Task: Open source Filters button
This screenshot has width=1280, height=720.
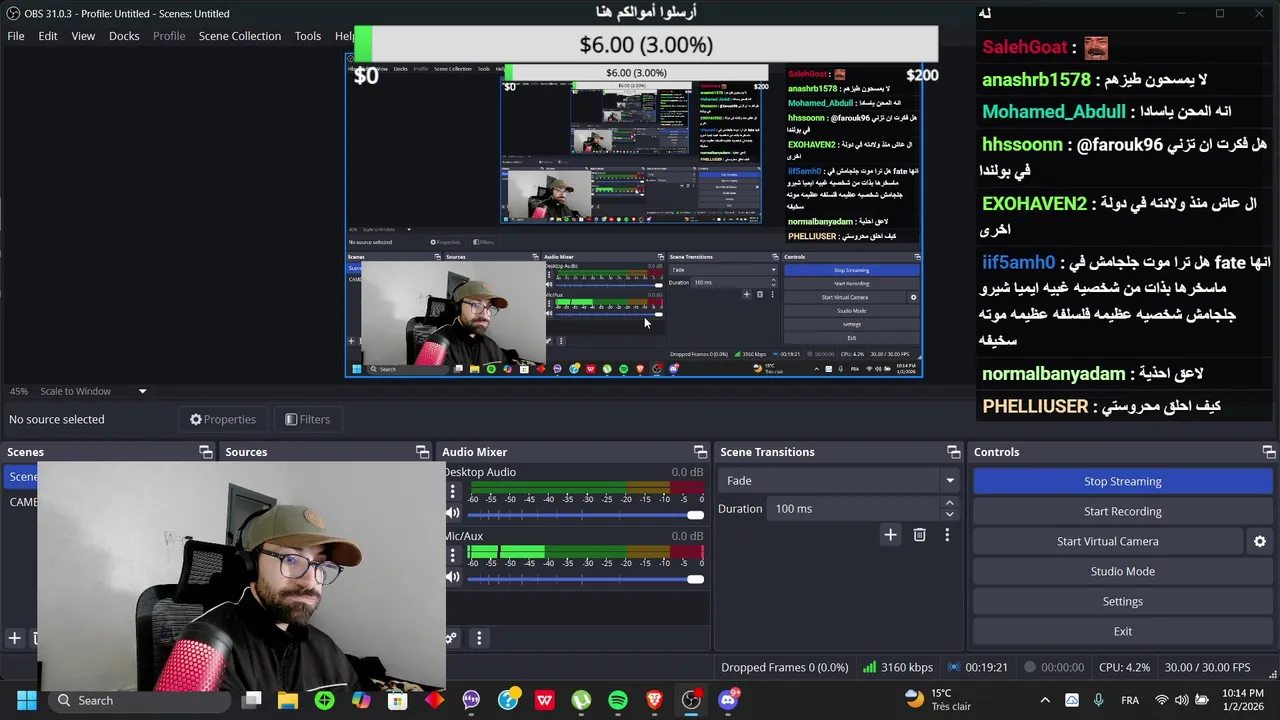Action: pos(307,419)
